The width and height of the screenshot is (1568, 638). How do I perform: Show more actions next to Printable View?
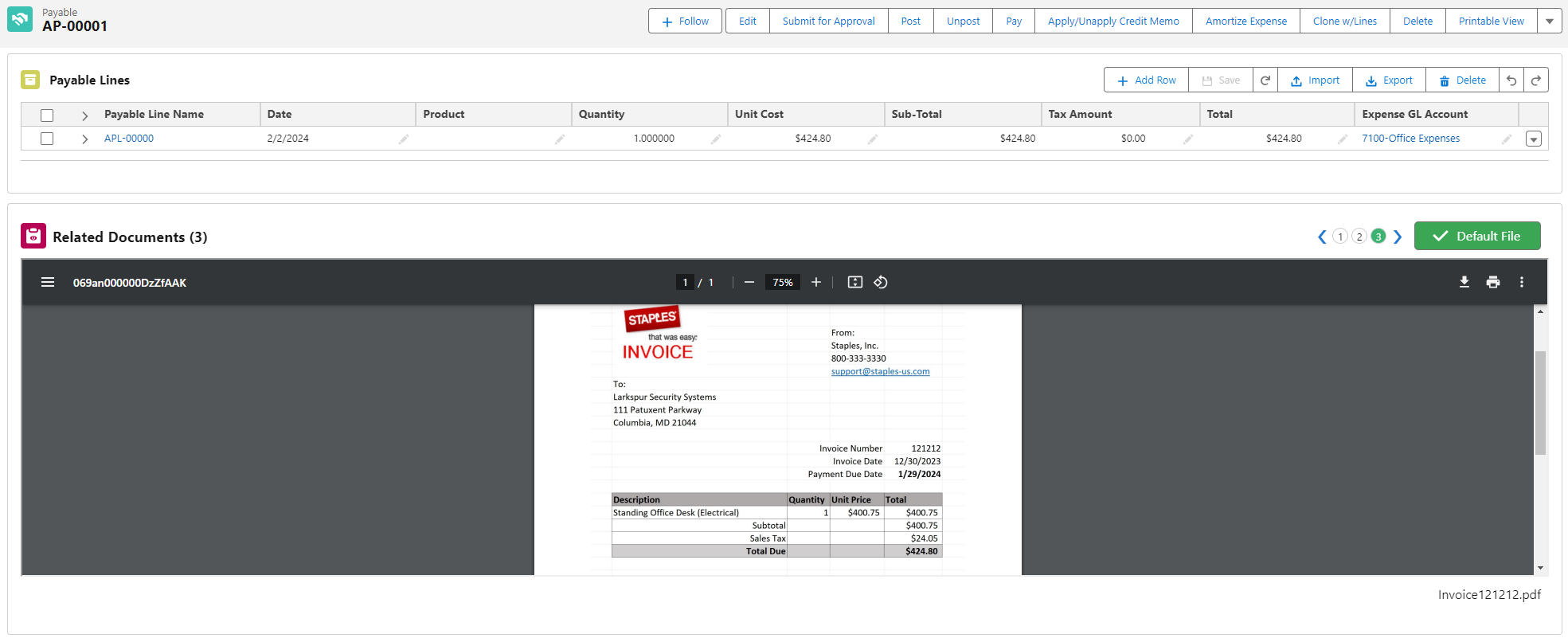[1549, 22]
